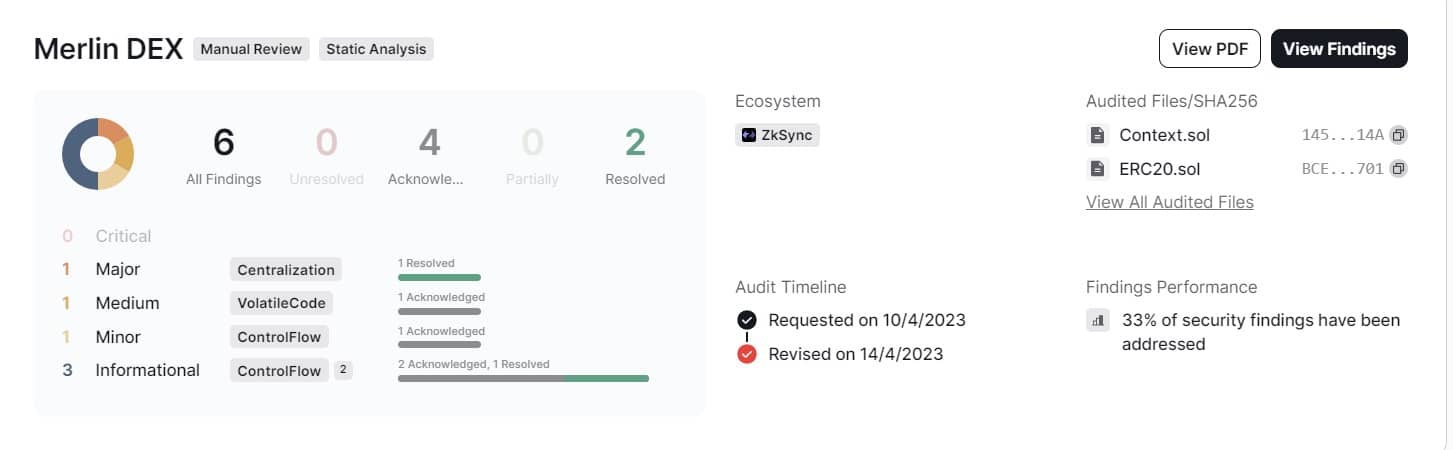Click the Minor 1 Acknowledged progress bar
1453x450 pixels.
439,345
